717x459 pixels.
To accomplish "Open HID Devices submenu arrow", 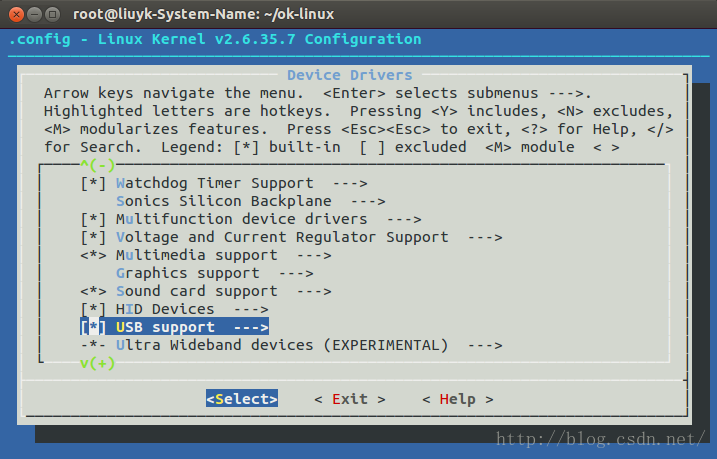I will [x=251, y=310].
